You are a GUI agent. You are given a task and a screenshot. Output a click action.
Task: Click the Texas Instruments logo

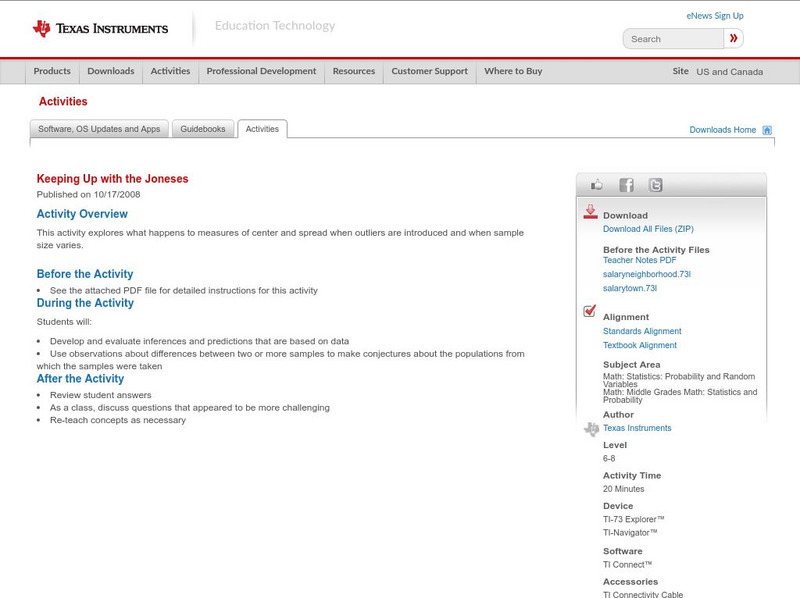(100, 29)
